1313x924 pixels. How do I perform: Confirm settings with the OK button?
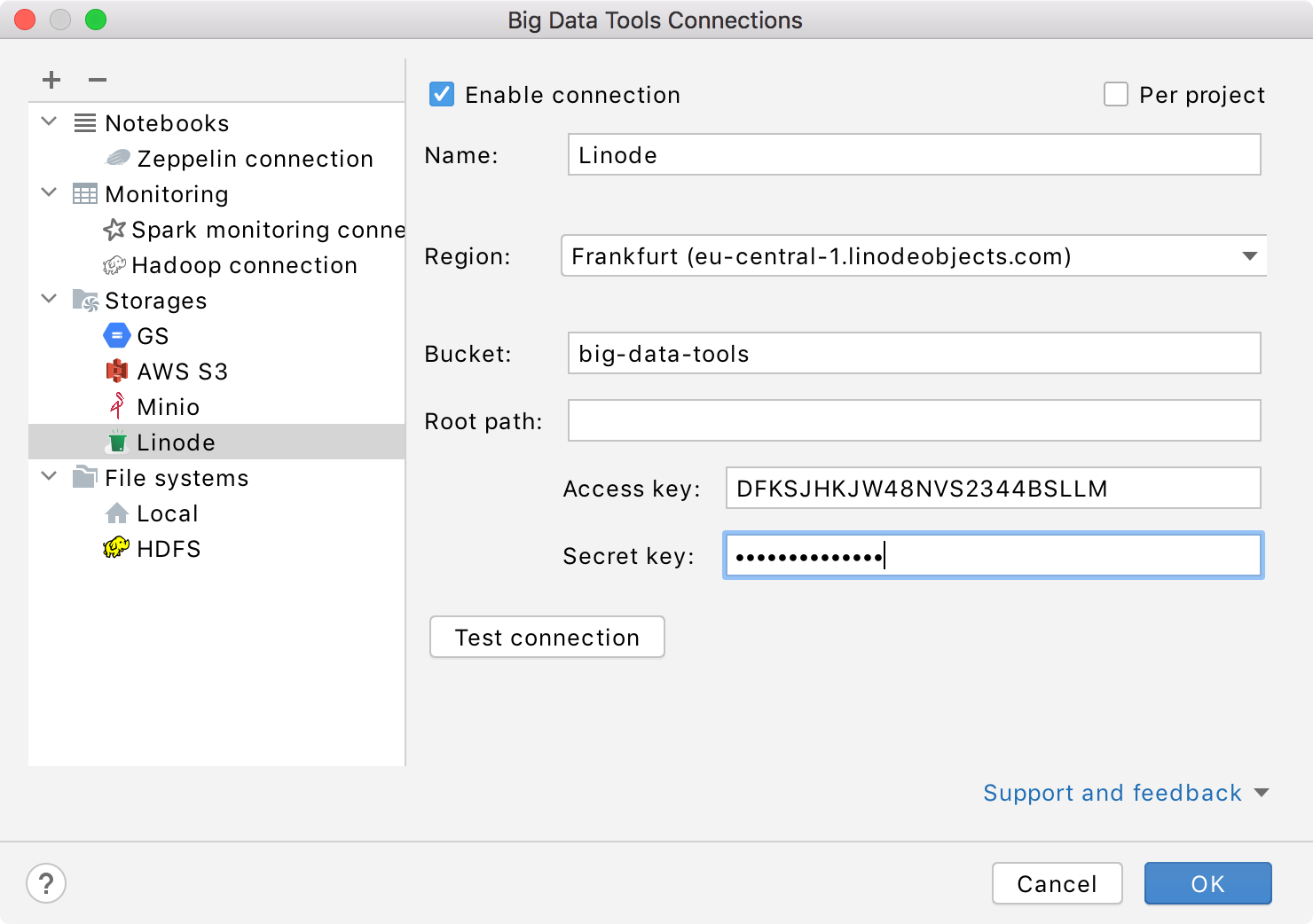pyautogui.click(x=1207, y=883)
